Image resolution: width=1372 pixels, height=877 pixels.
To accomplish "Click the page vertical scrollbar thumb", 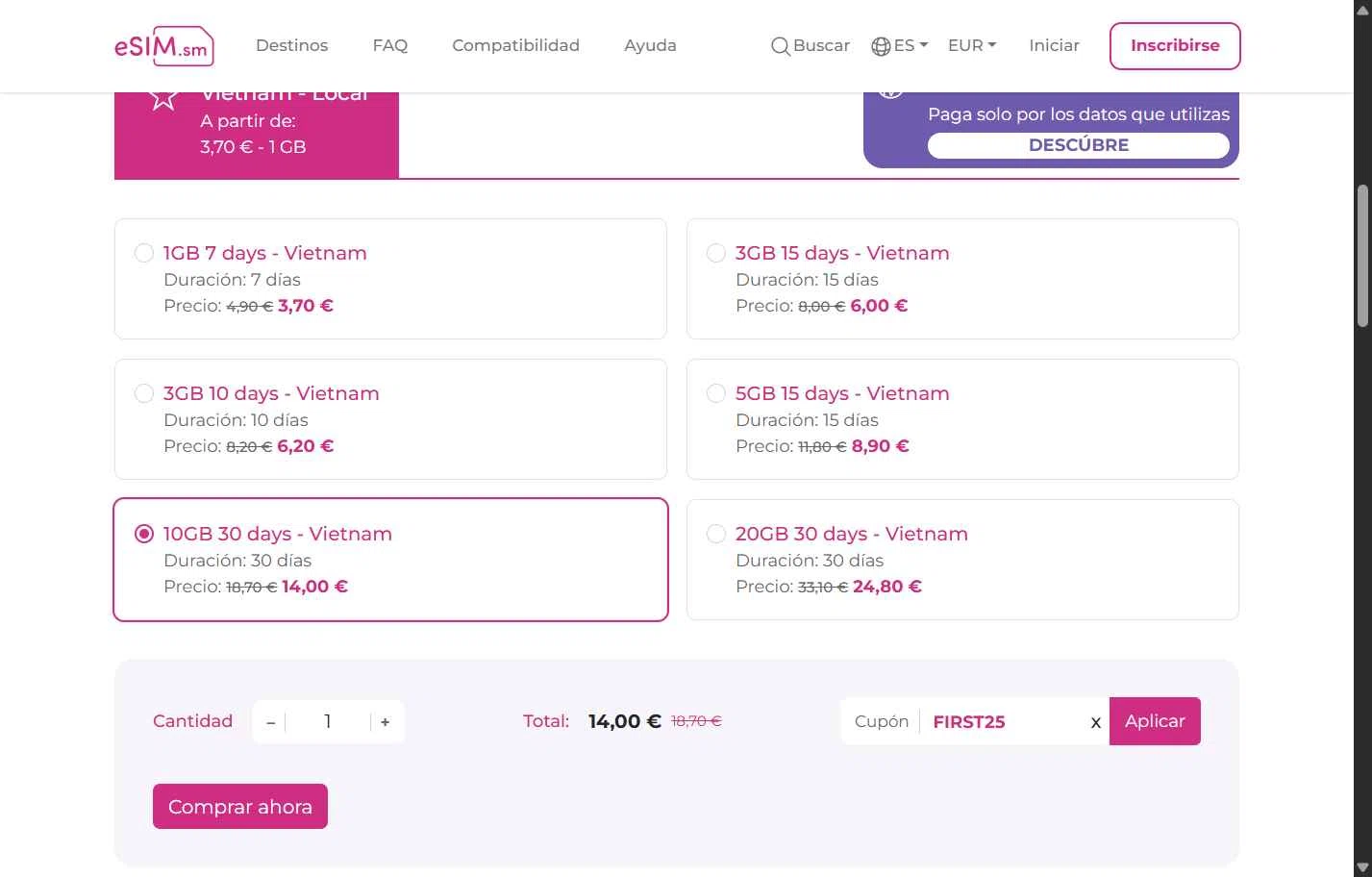I will [x=1362, y=257].
